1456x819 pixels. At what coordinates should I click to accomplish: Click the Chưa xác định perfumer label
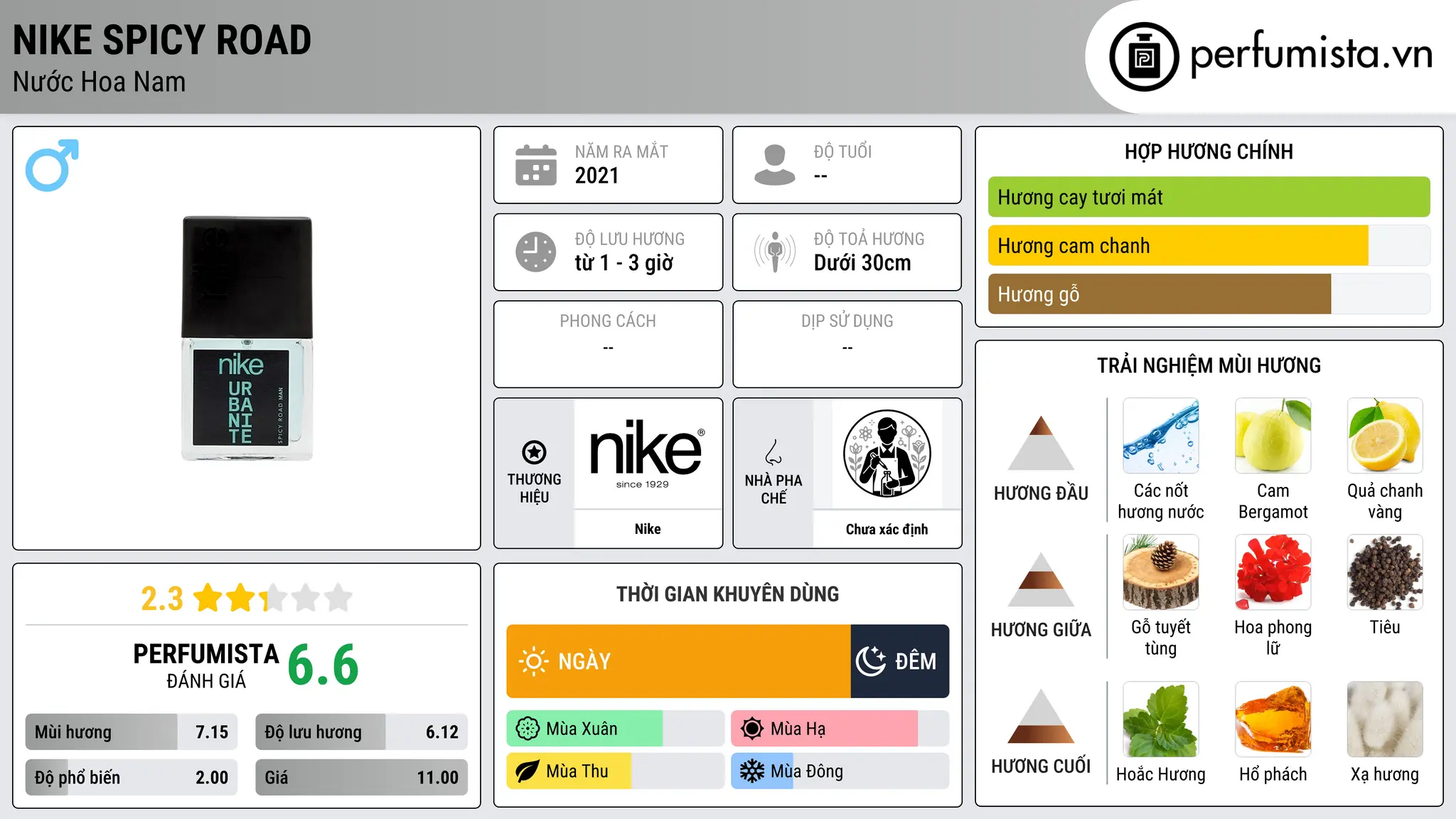click(x=887, y=529)
